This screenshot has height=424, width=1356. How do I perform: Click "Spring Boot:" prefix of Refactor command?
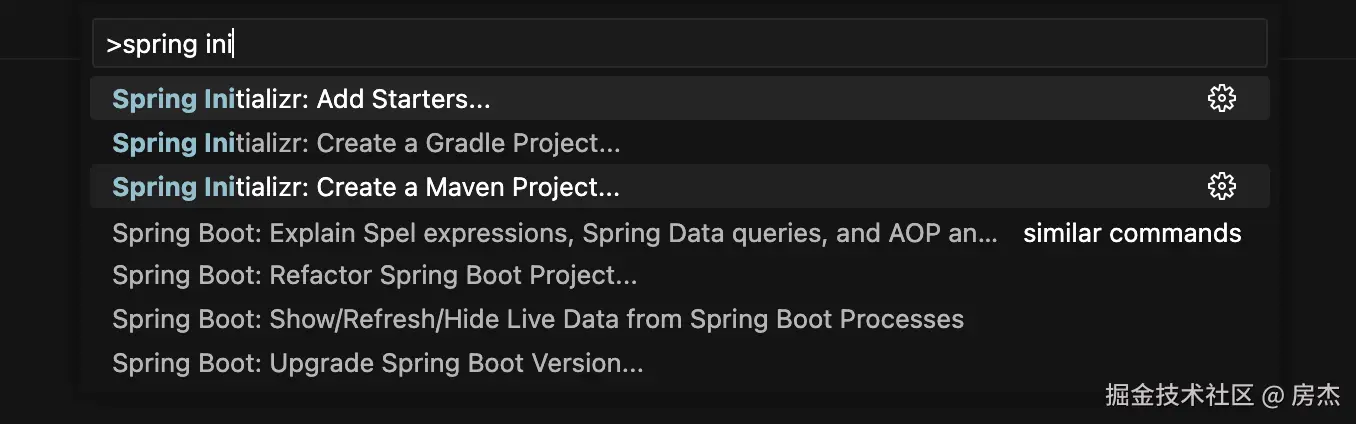click(x=187, y=275)
